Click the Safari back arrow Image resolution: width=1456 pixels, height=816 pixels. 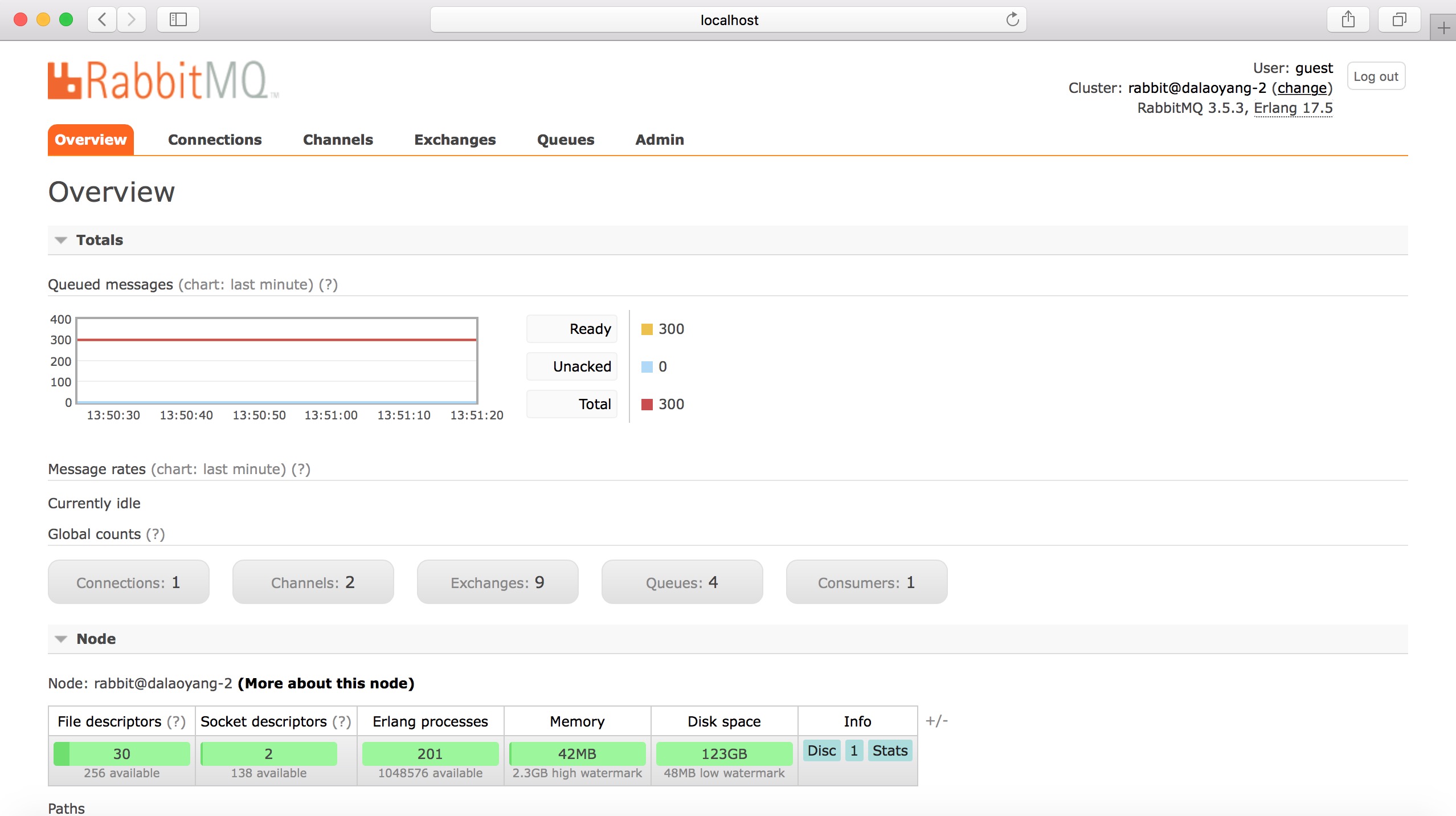103,20
